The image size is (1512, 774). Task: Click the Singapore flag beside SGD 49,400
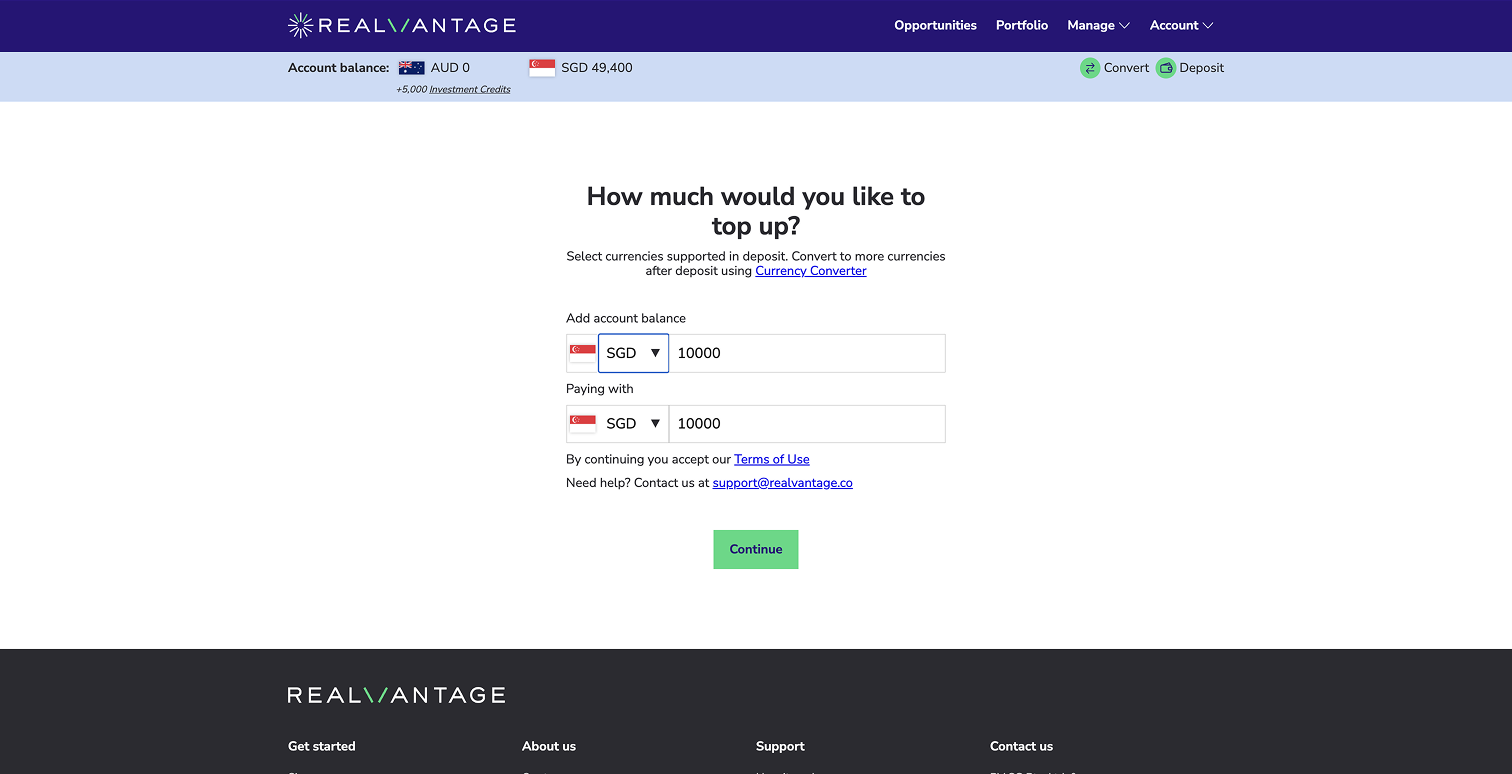click(541, 68)
